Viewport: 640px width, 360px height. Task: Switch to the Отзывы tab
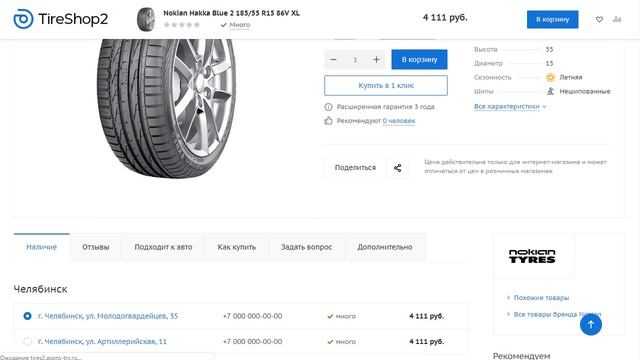point(96,247)
